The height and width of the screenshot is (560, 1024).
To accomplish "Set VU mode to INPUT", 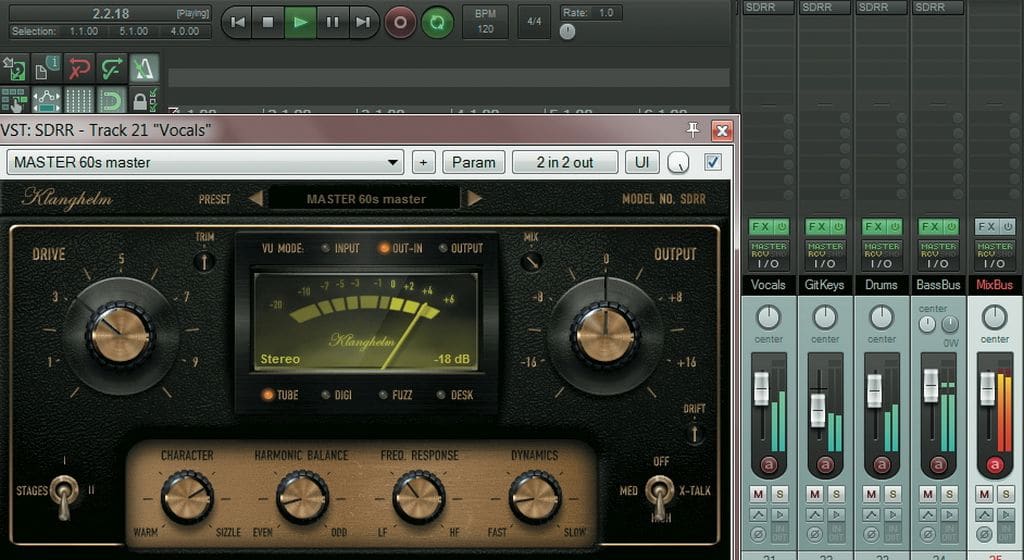I will coord(341,248).
